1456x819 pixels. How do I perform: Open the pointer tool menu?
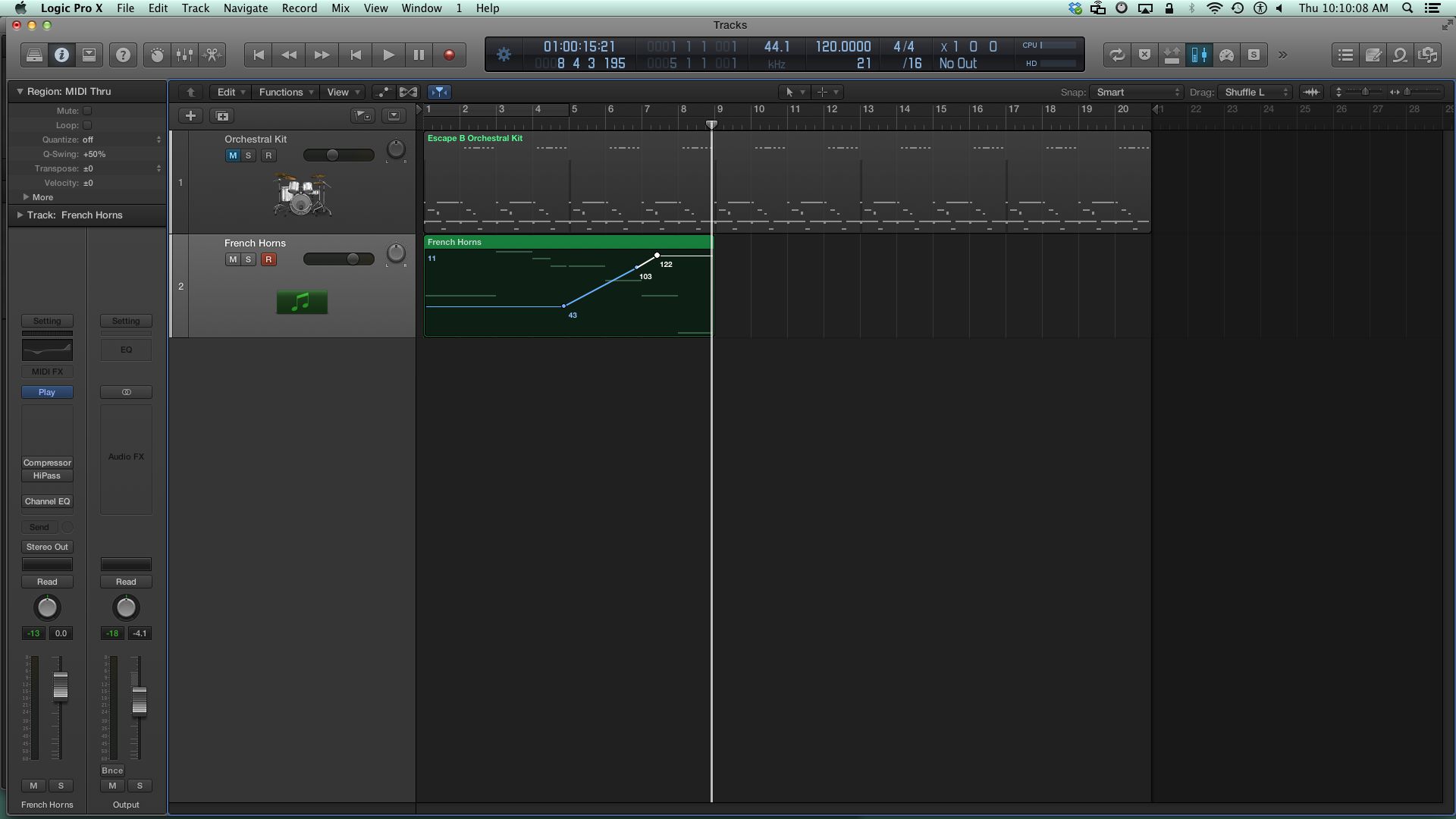tap(794, 92)
